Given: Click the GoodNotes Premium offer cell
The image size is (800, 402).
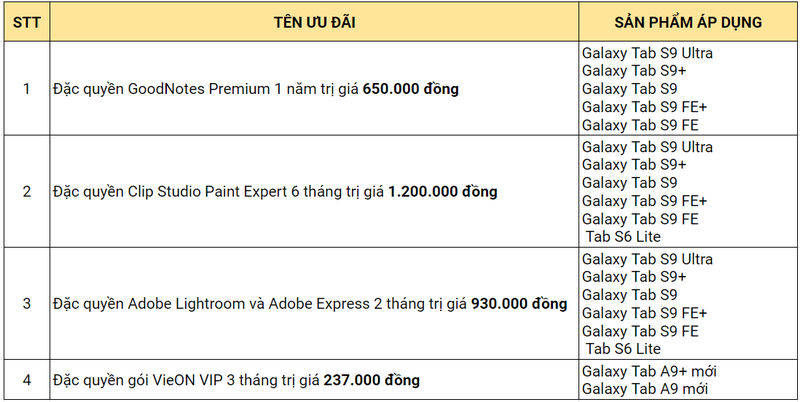Looking at the screenshot, I should click(314, 89).
